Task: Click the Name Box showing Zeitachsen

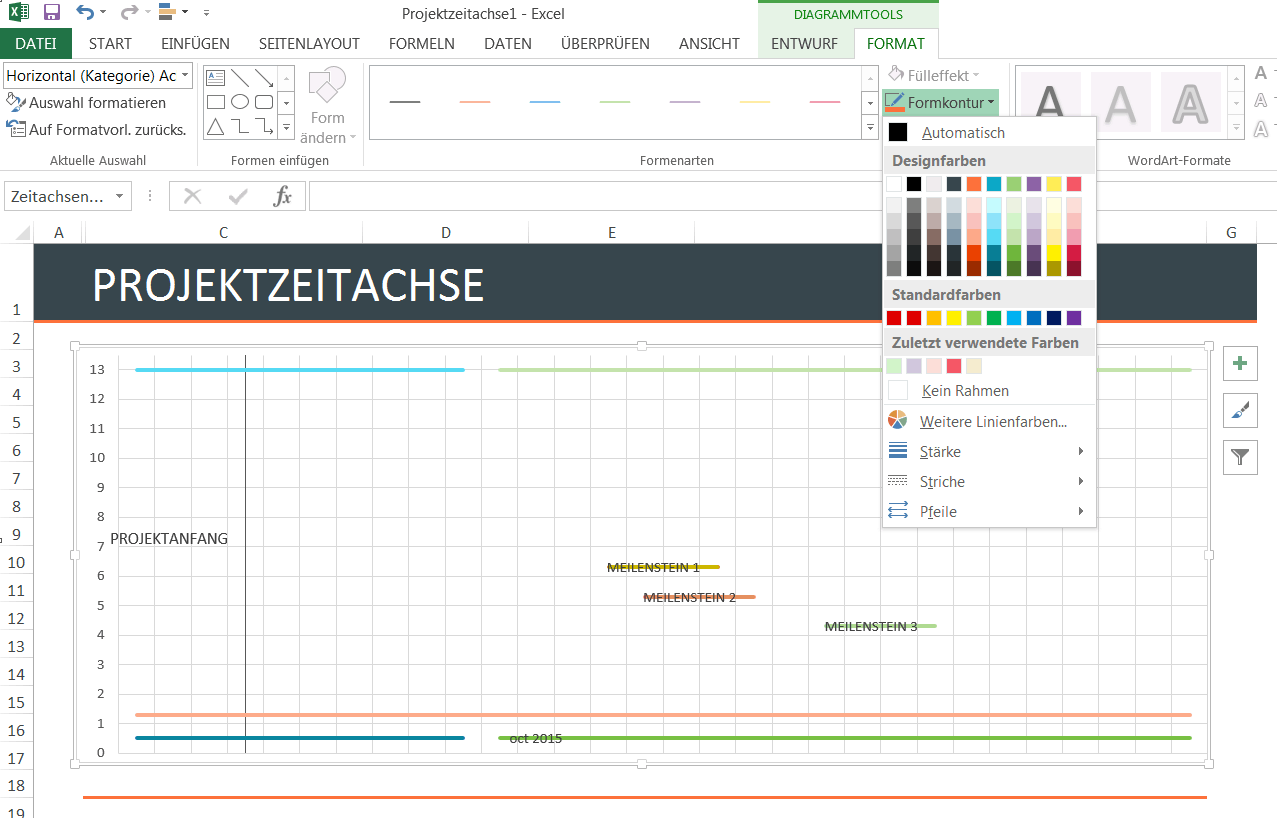Action: (x=56, y=197)
